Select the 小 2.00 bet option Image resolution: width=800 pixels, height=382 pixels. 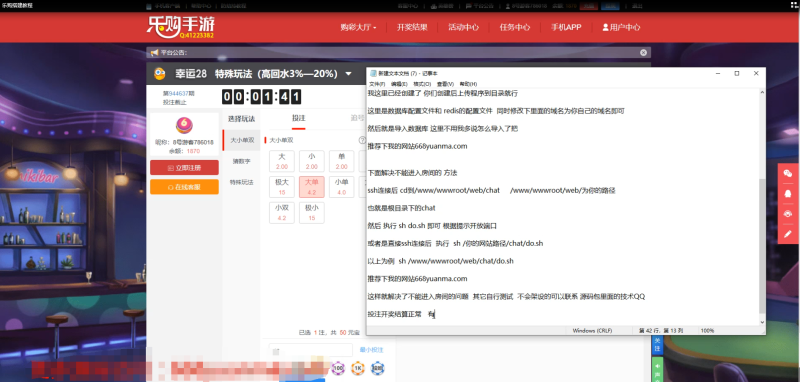pyautogui.click(x=312, y=161)
